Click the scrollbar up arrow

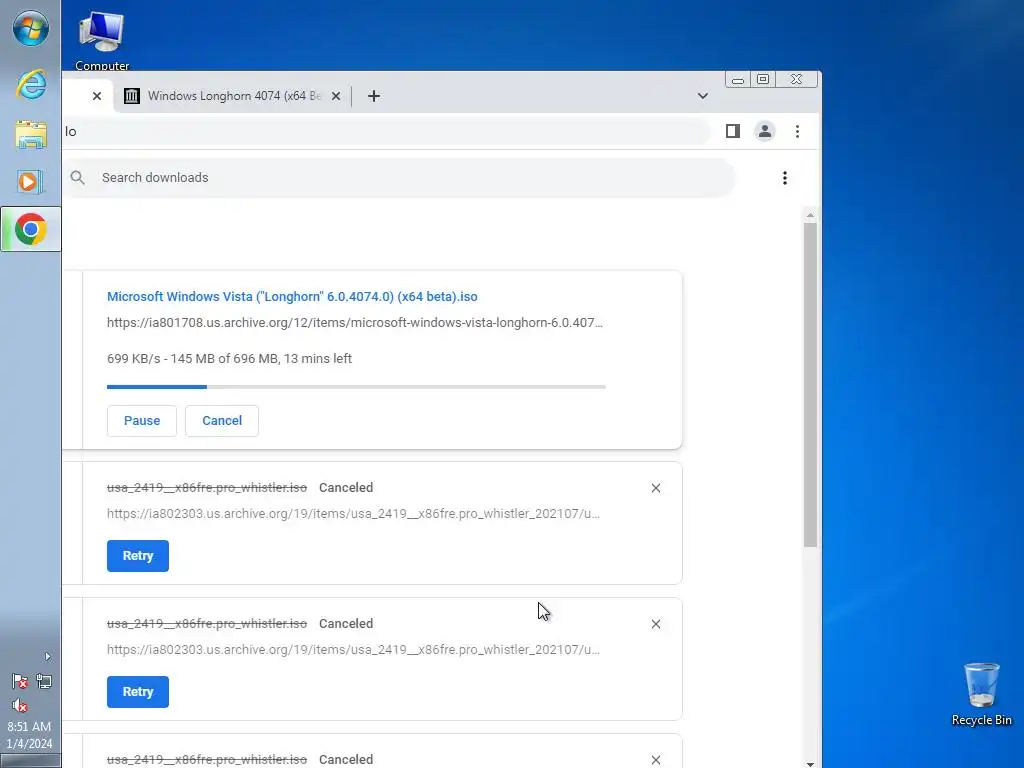point(810,216)
